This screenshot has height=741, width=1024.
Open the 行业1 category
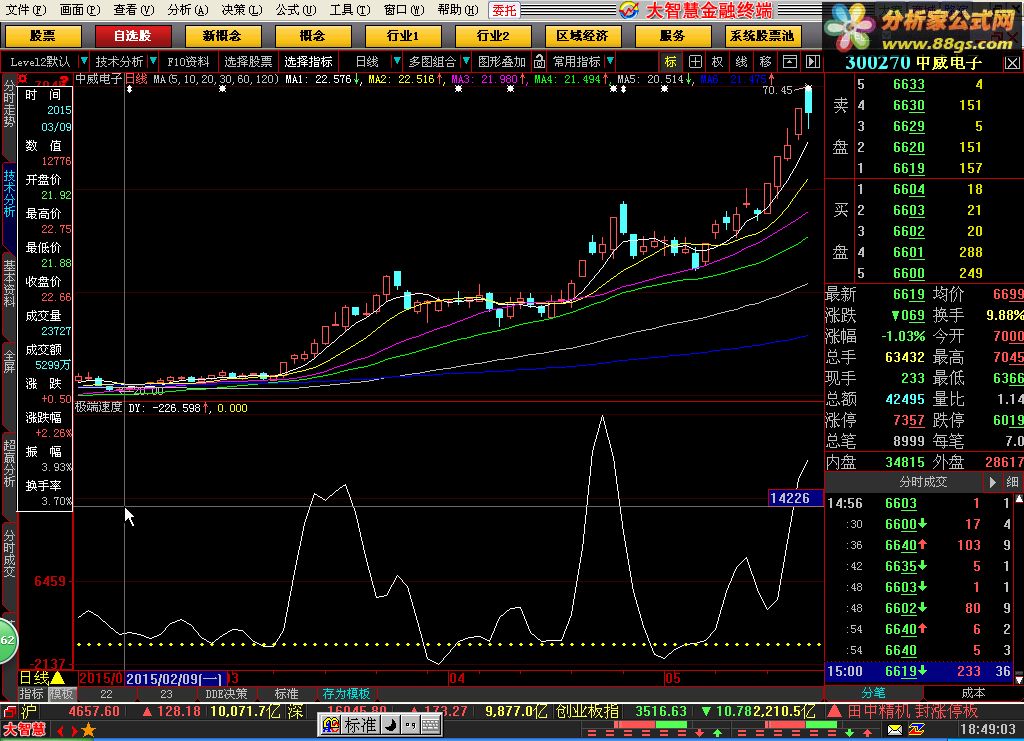point(402,36)
